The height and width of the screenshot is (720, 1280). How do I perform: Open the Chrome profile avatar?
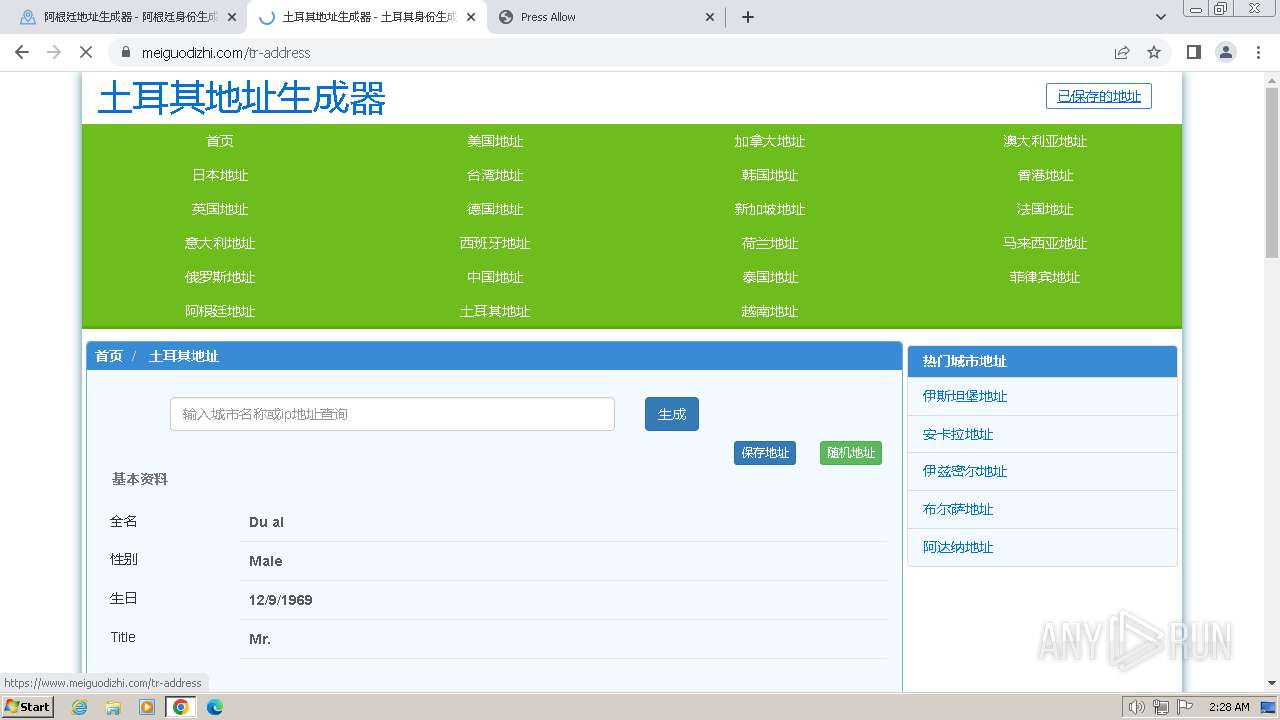point(1225,52)
